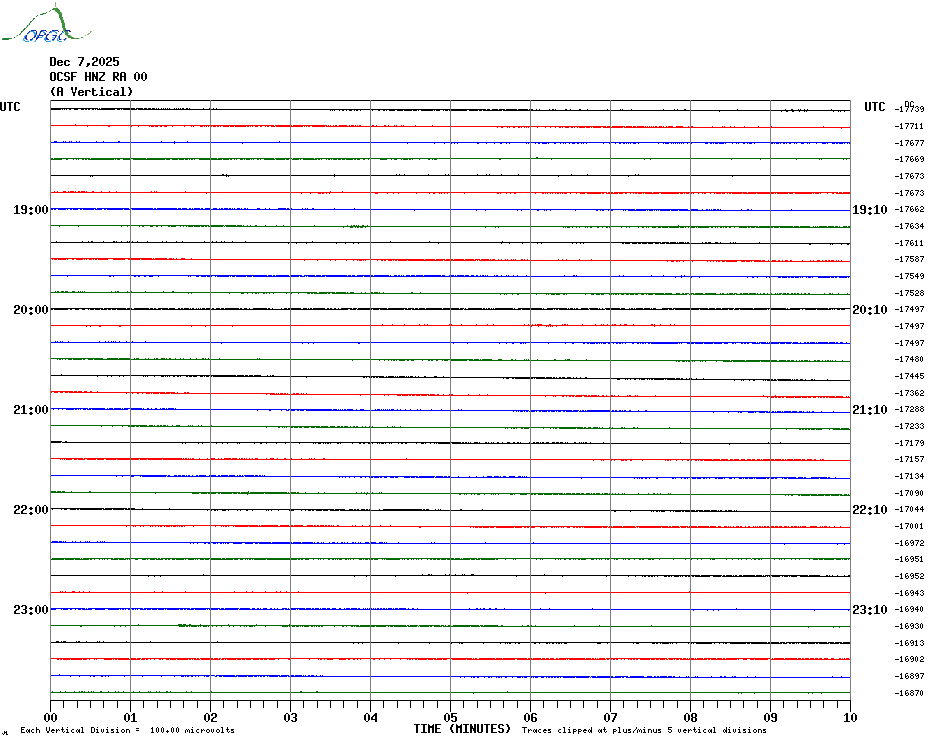
Task: Click the DC offset value -17677
Action: (x=909, y=143)
